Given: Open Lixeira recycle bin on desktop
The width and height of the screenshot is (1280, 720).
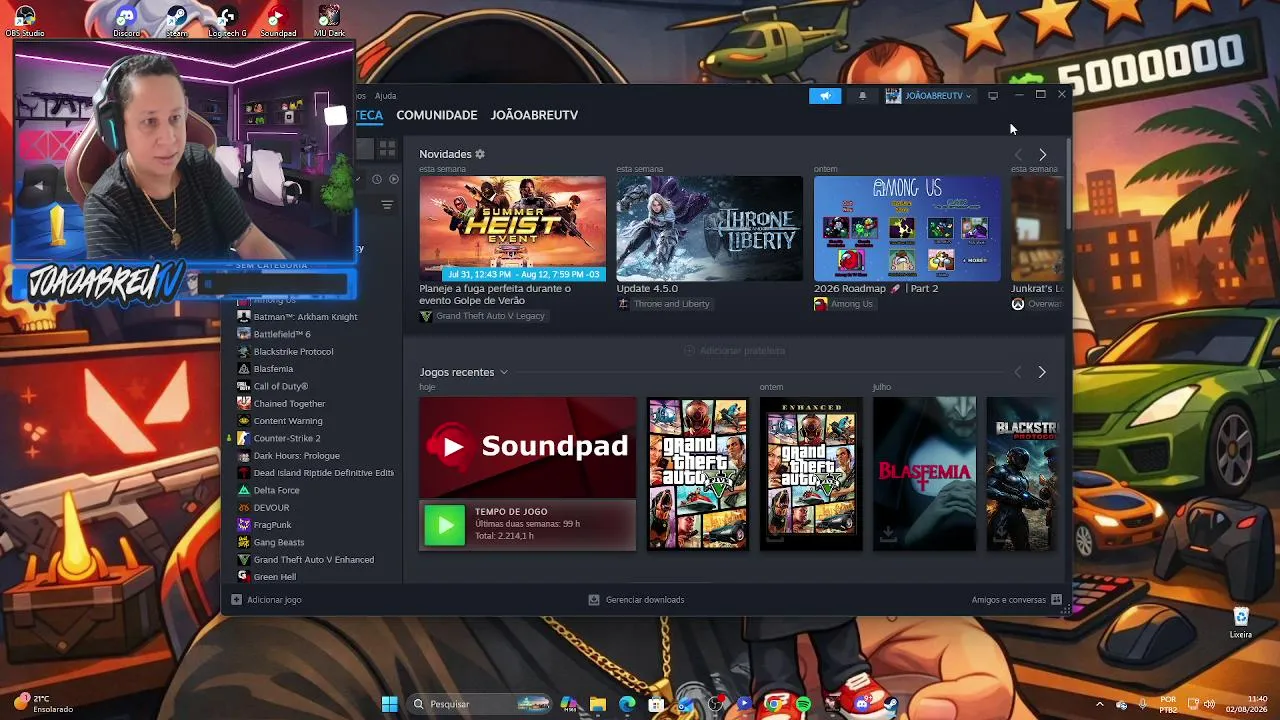Looking at the screenshot, I should pos(1241,621).
